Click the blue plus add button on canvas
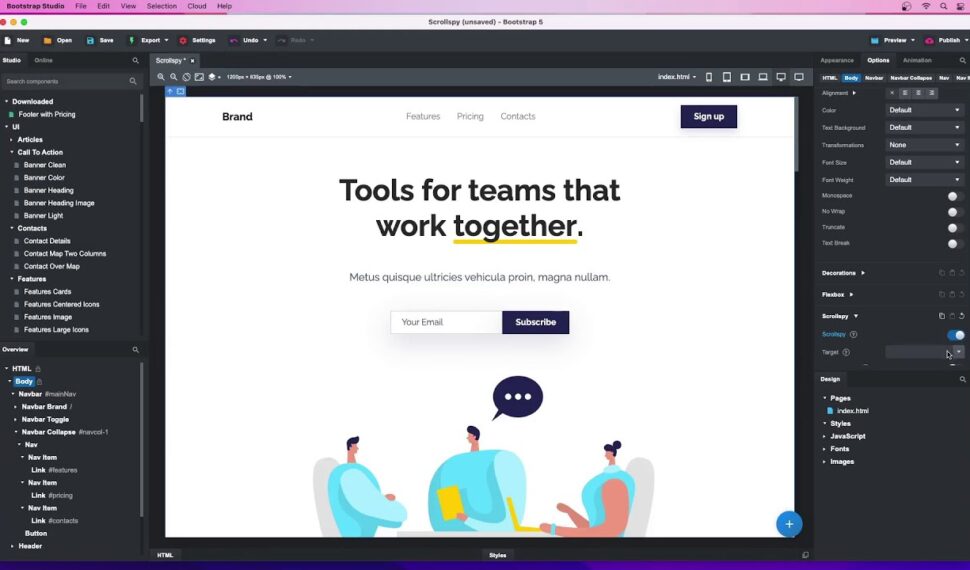The height and width of the screenshot is (570, 970). (788, 523)
